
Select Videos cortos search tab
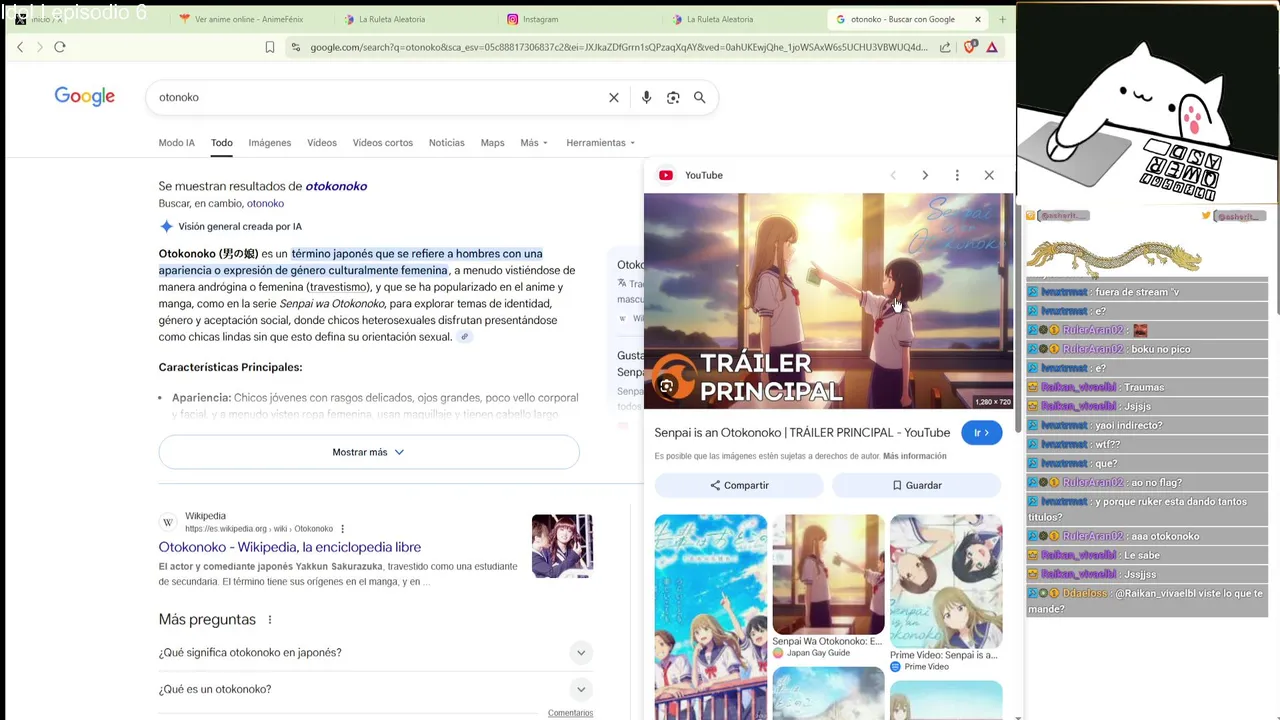tap(383, 143)
